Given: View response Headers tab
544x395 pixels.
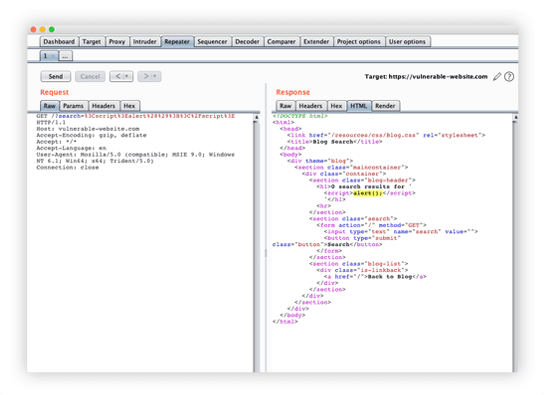Looking at the screenshot, I should pos(311,106).
